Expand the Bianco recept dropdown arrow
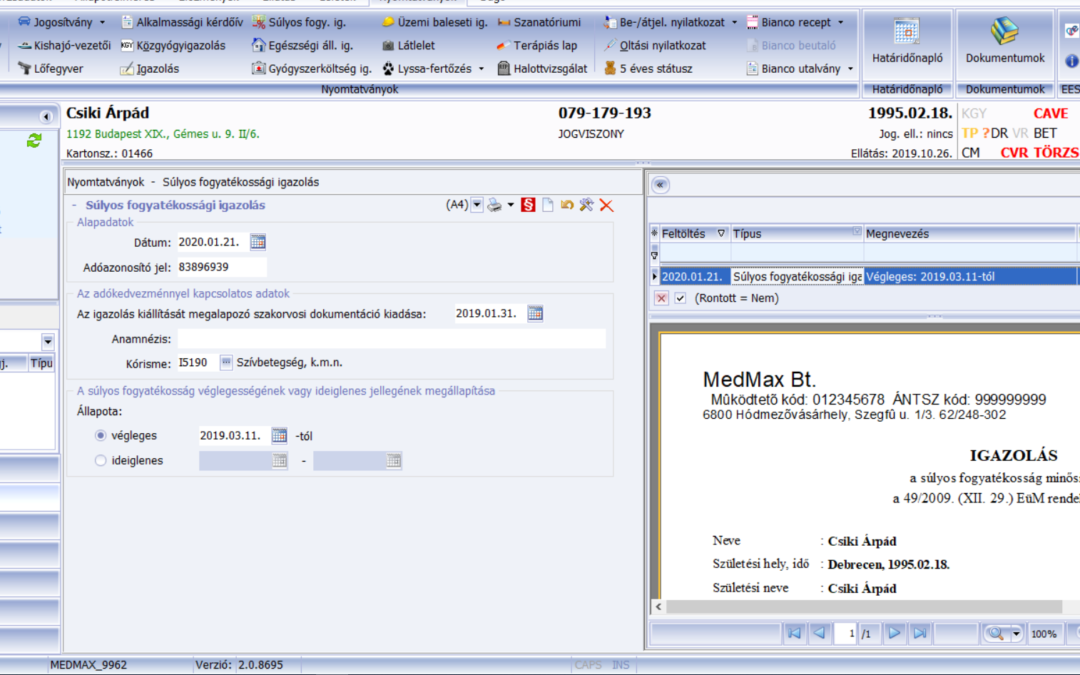Viewport: 1080px width, 675px height. (x=840, y=22)
